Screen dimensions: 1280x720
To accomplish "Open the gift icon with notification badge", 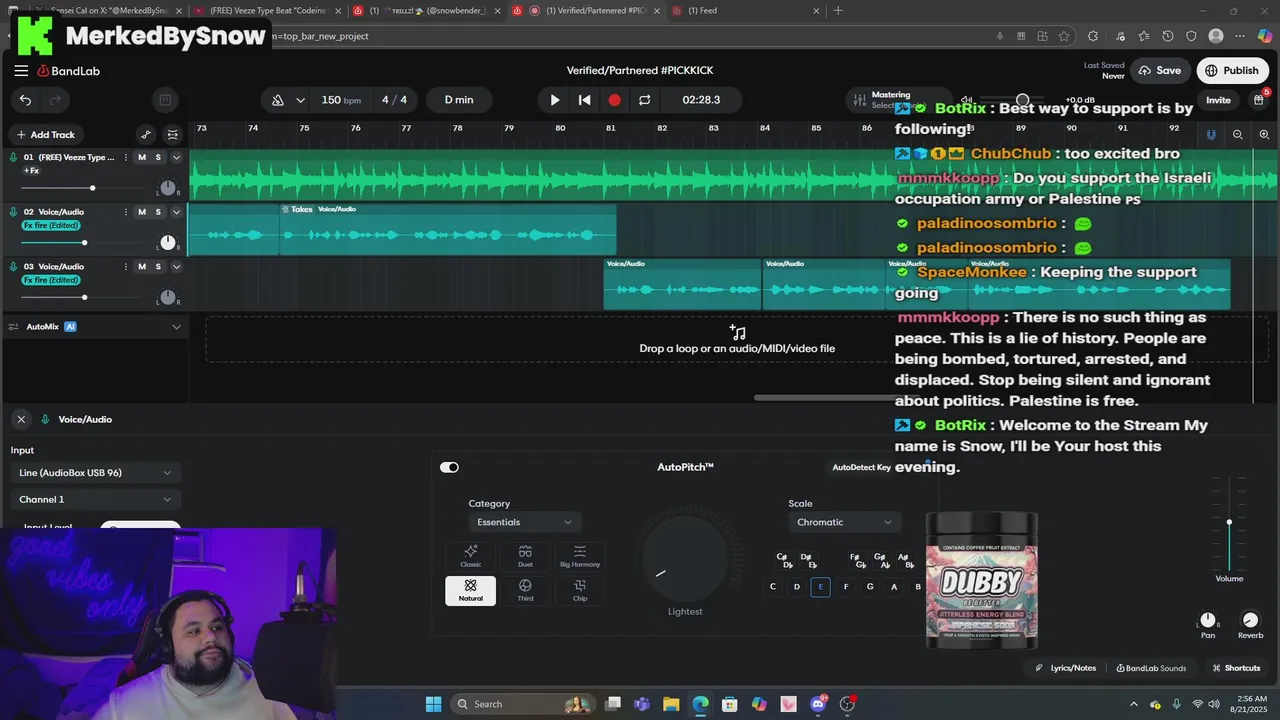I will (1259, 99).
